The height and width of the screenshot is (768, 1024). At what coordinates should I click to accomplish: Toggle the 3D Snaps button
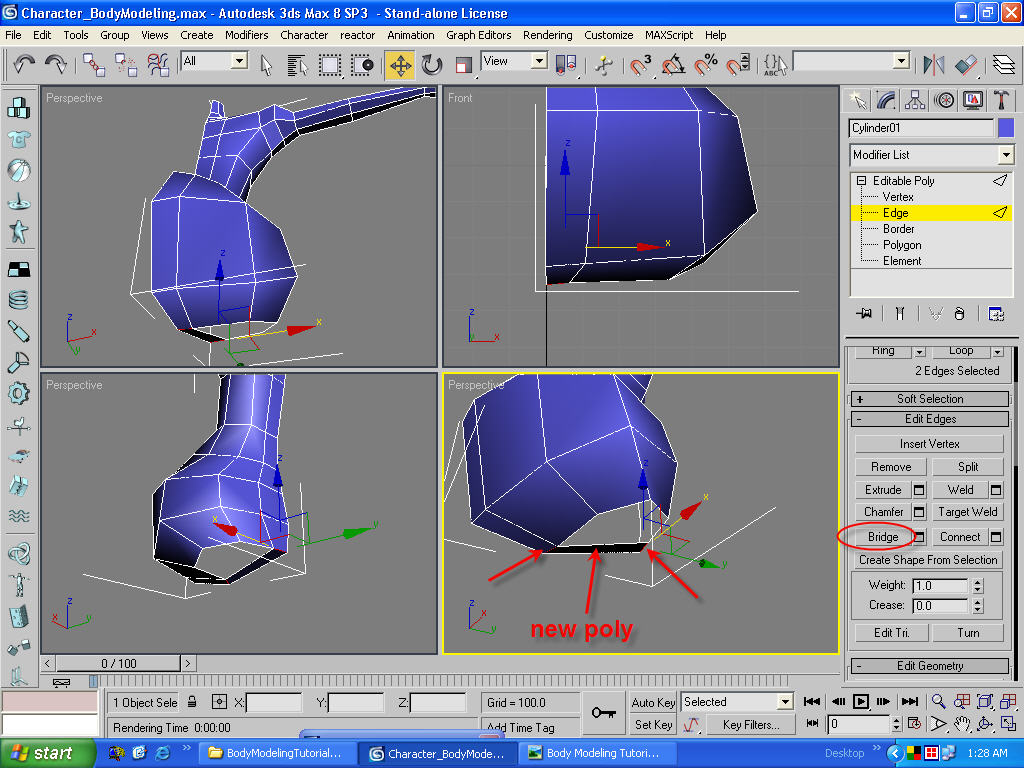click(x=641, y=65)
